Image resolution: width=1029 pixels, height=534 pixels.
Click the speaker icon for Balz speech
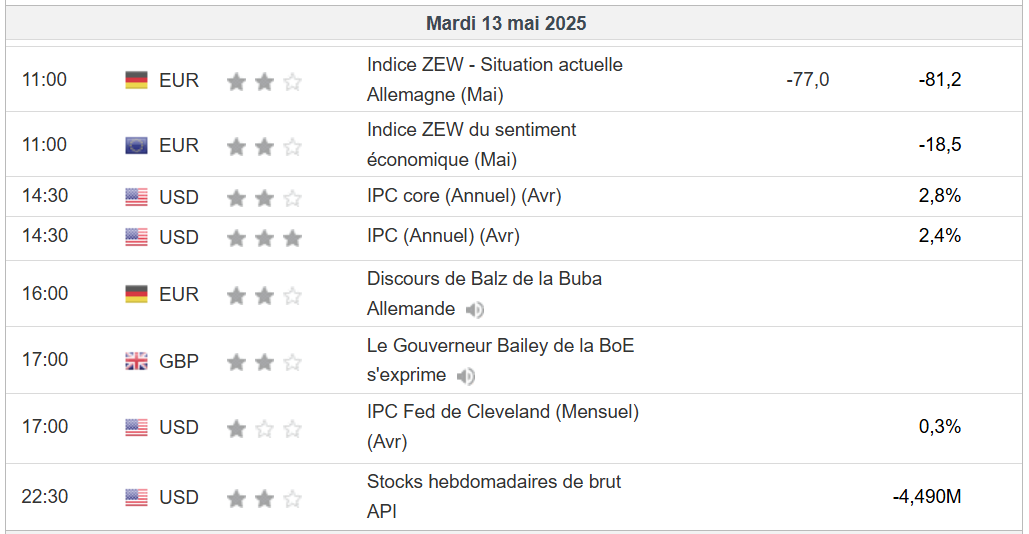coord(475,310)
